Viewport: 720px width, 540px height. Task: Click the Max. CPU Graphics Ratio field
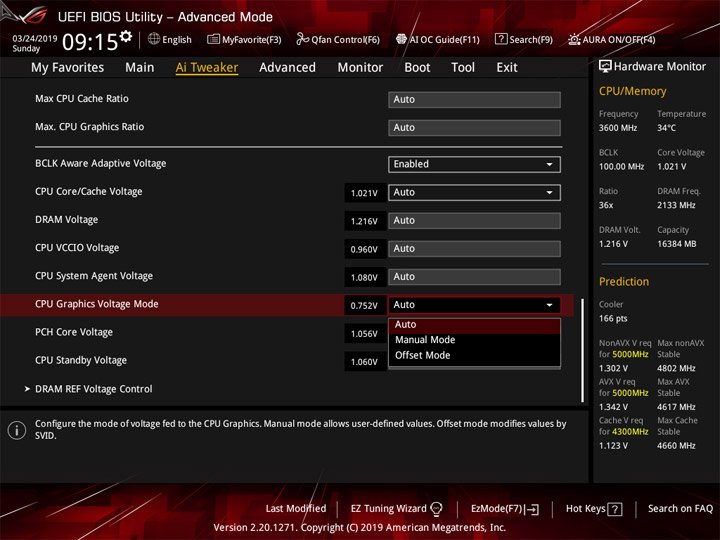point(474,128)
